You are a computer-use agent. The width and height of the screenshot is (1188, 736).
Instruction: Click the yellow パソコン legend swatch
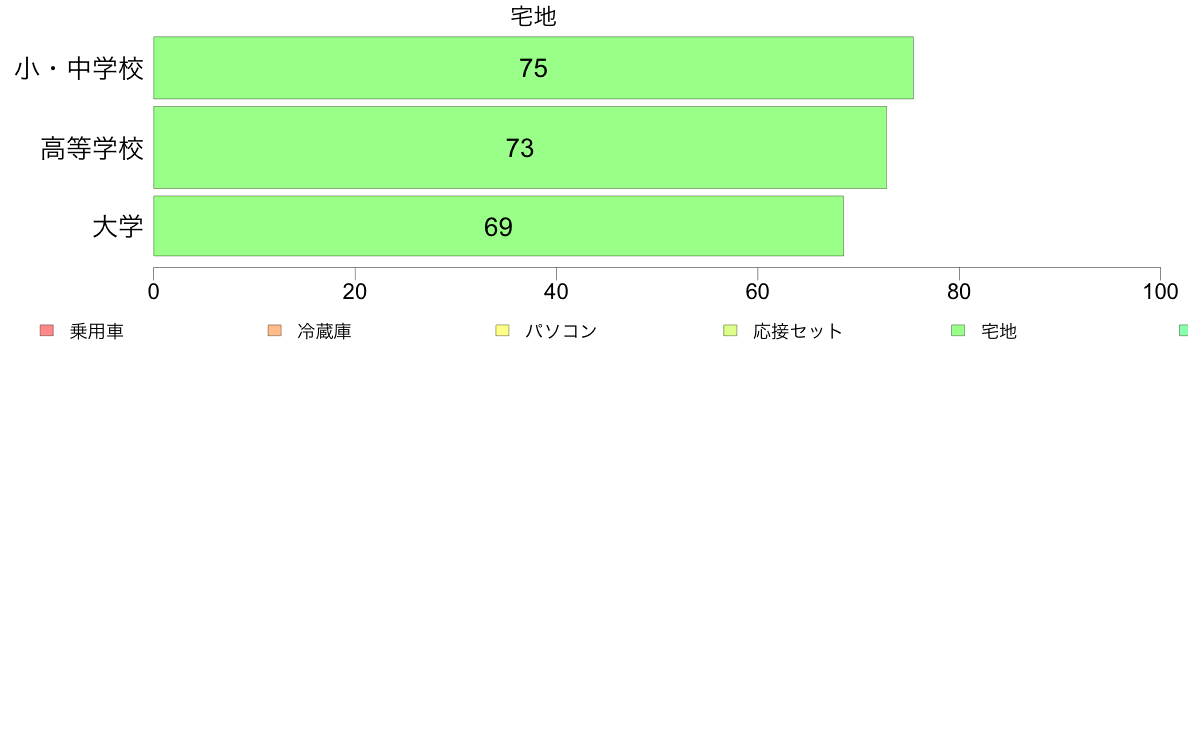(x=502, y=330)
